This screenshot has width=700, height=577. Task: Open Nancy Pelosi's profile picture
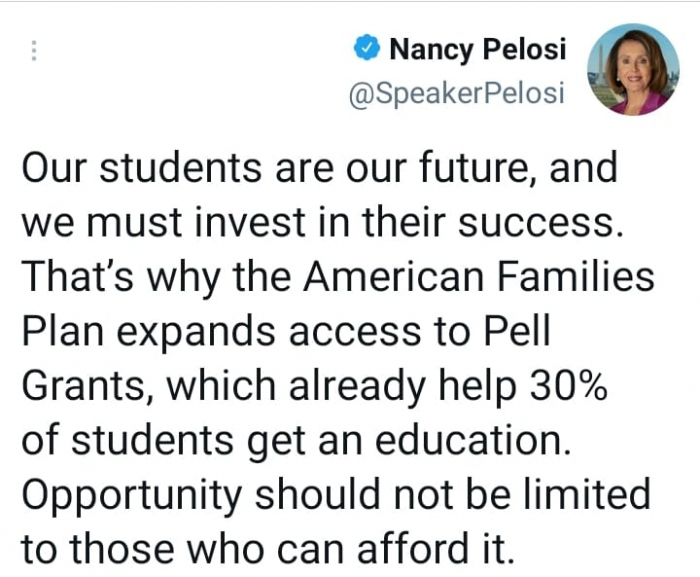tap(632, 69)
